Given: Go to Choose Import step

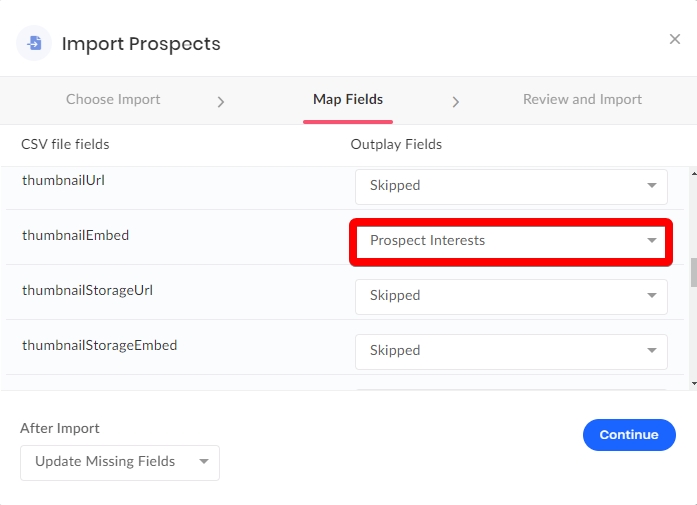Looking at the screenshot, I should tap(113, 99).
